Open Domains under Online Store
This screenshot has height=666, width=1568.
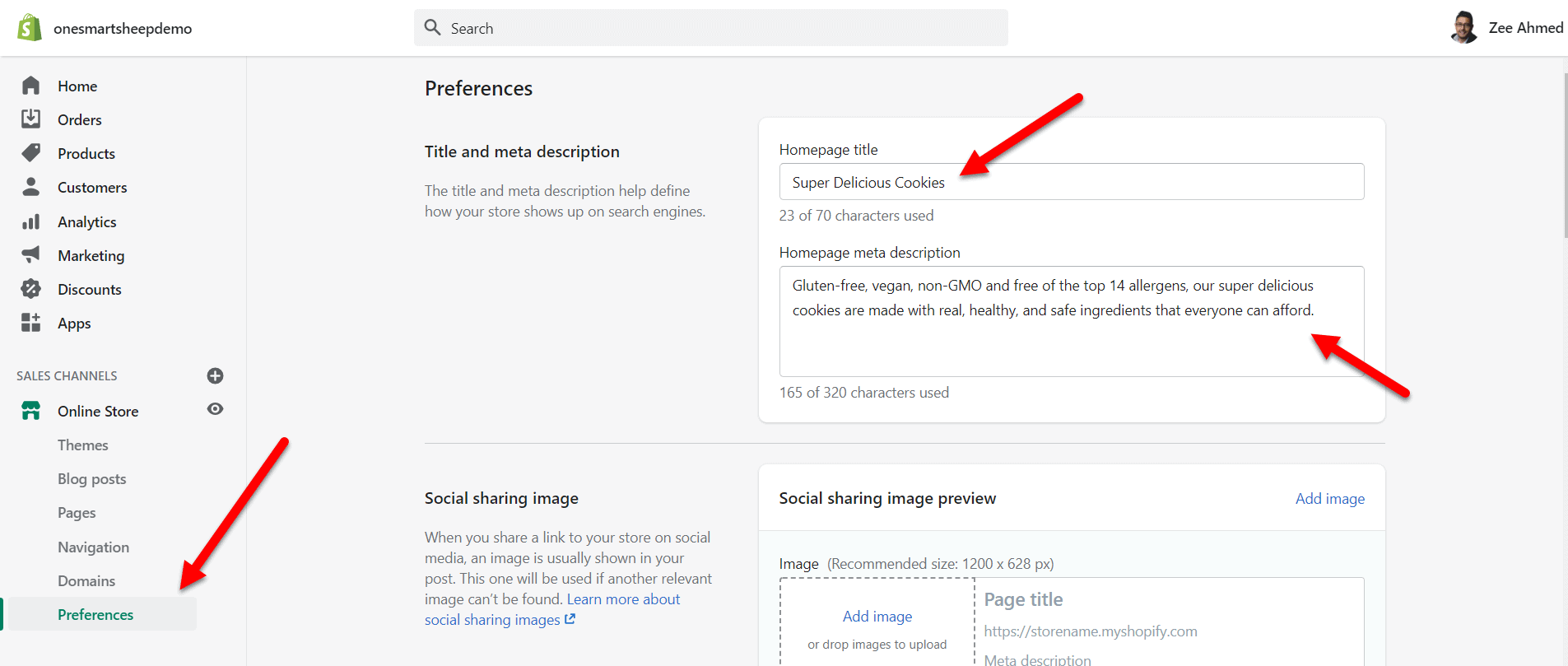(86, 580)
